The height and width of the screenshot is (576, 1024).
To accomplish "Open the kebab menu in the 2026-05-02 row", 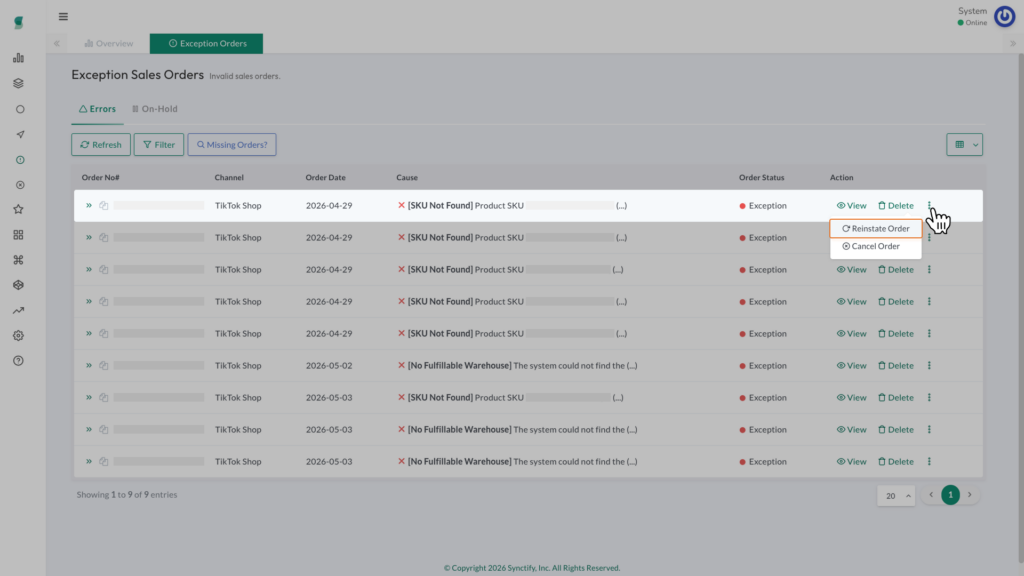I will (929, 366).
